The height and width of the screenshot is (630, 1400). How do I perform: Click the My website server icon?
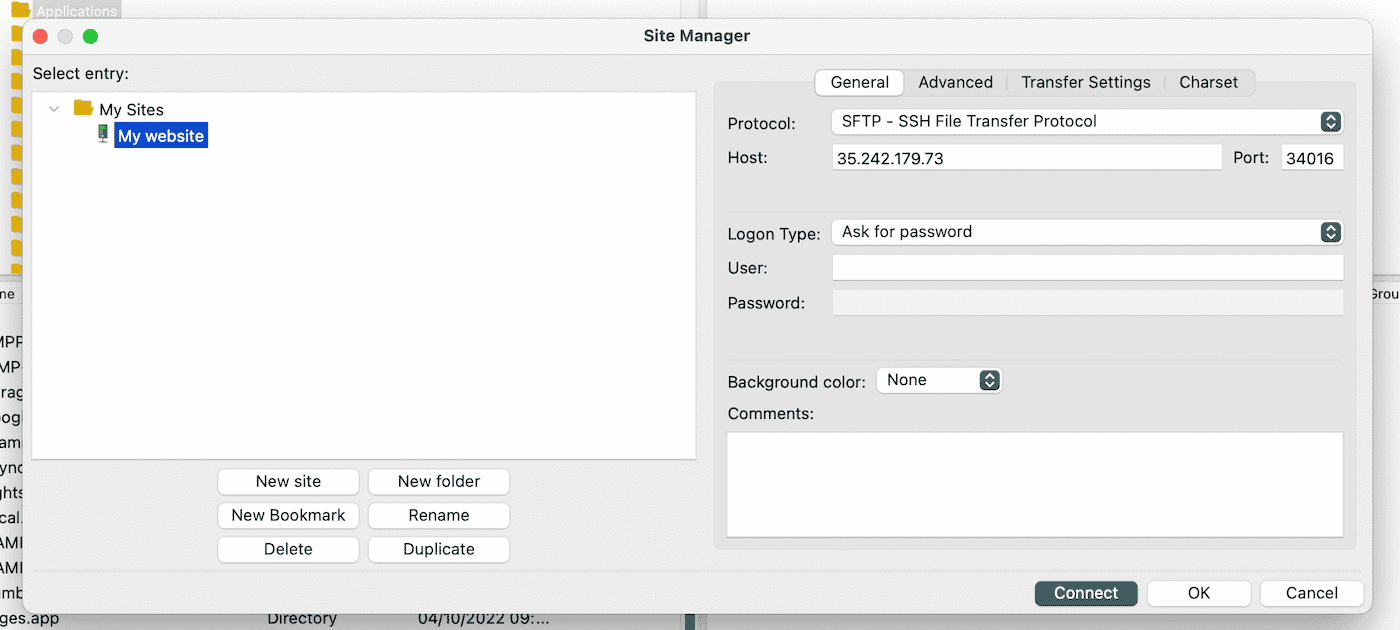pos(103,134)
